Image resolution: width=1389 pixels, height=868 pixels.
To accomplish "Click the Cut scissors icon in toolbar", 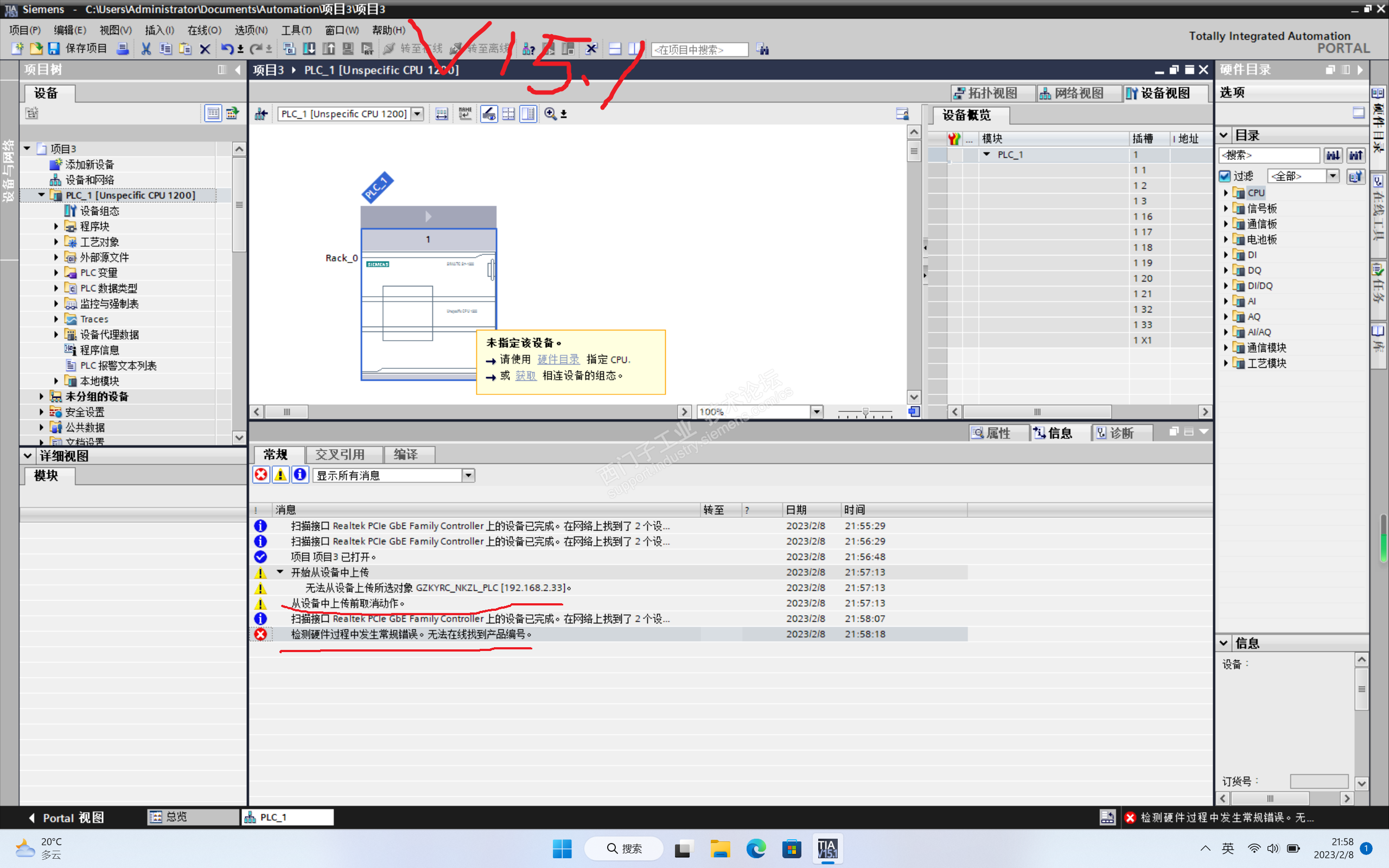I will click(146, 49).
